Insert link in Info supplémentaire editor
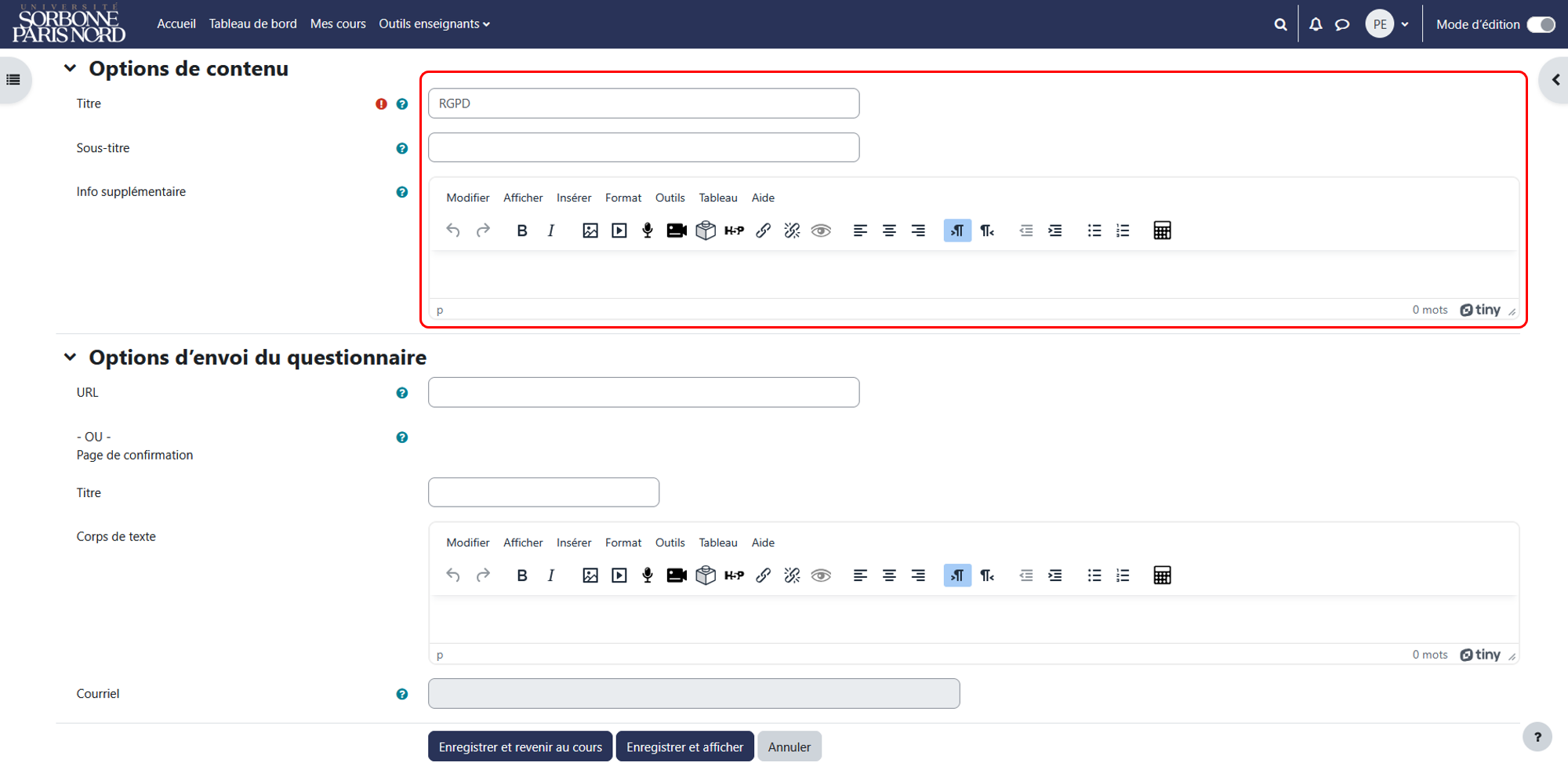 coord(764,231)
